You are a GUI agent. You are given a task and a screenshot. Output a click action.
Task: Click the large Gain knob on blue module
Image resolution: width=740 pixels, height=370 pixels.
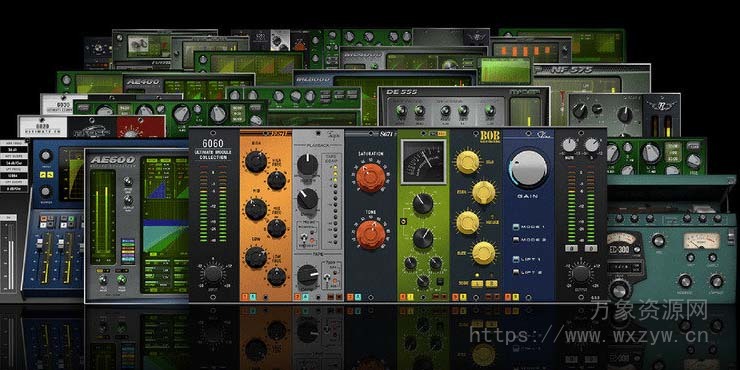point(528,169)
